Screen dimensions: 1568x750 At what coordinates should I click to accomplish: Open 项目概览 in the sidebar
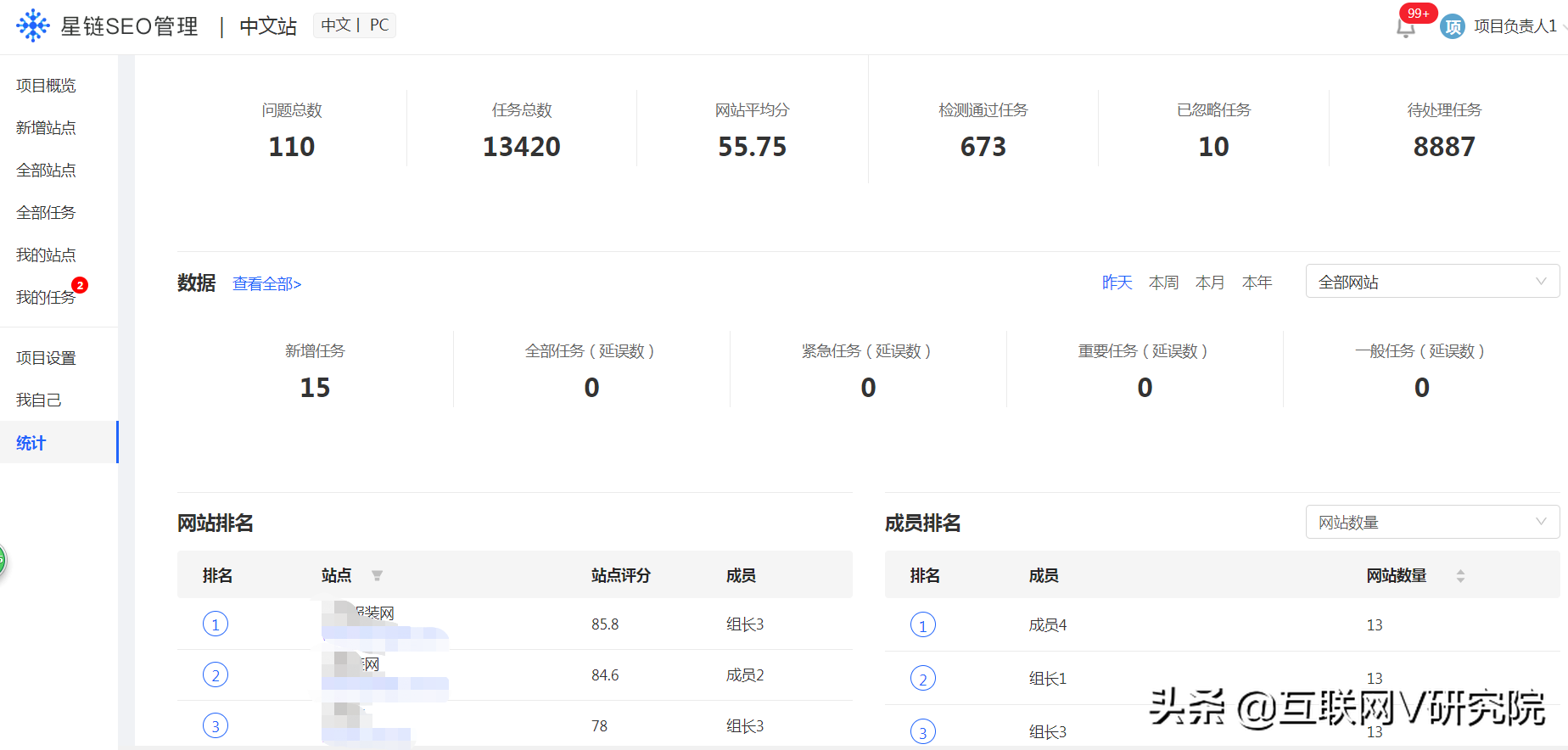coord(46,86)
